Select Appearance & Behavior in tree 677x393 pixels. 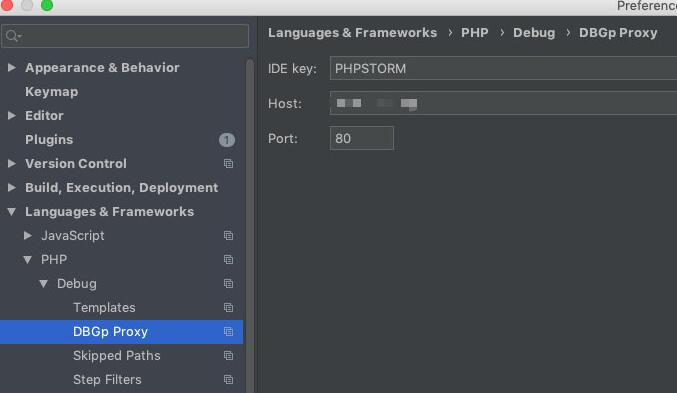pos(102,67)
